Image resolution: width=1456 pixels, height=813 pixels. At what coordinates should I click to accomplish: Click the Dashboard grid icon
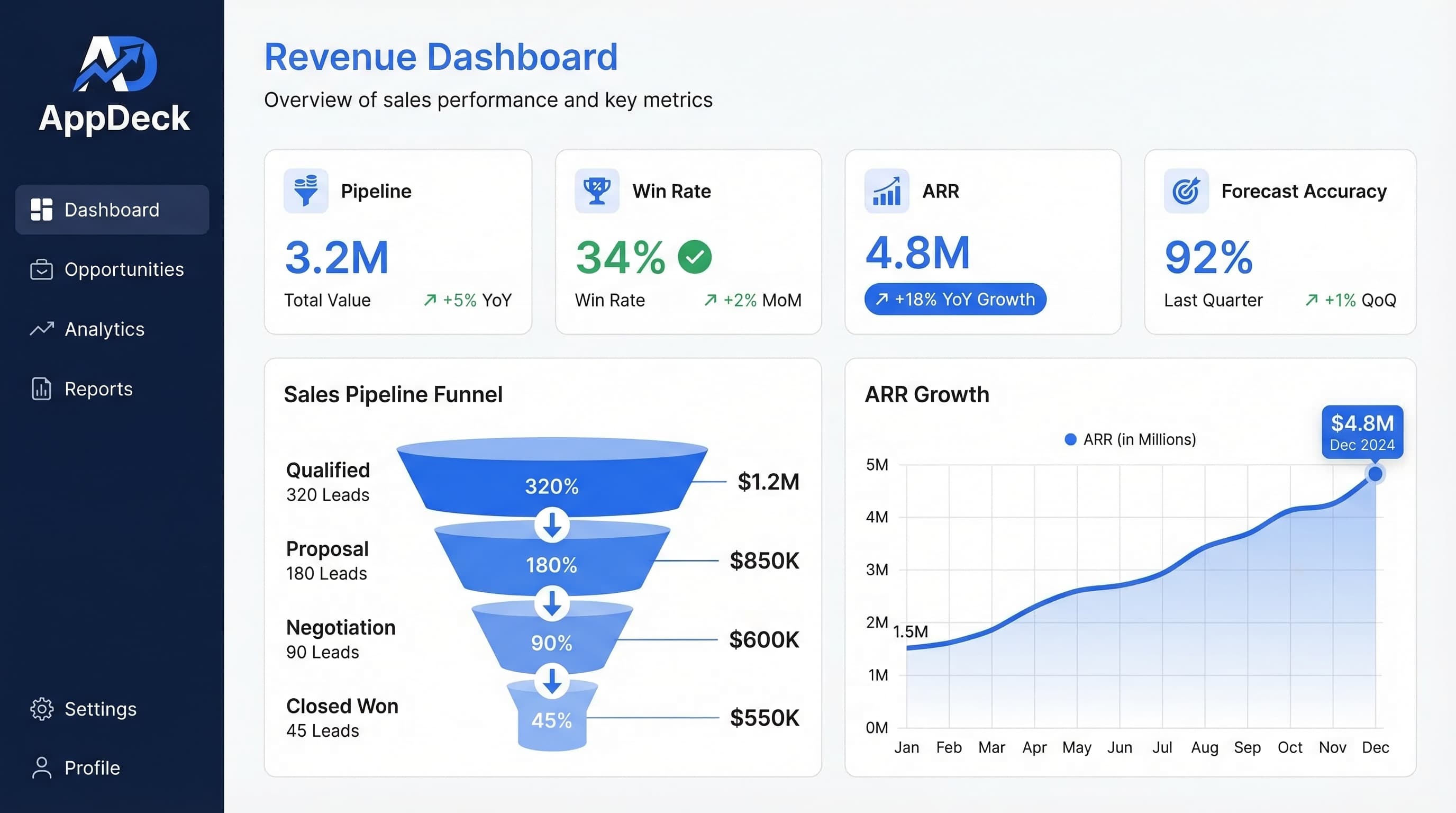click(x=41, y=210)
